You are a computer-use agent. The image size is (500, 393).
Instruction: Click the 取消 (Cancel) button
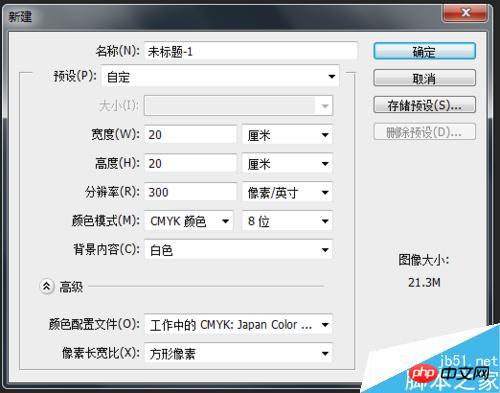click(x=424, y=78)
